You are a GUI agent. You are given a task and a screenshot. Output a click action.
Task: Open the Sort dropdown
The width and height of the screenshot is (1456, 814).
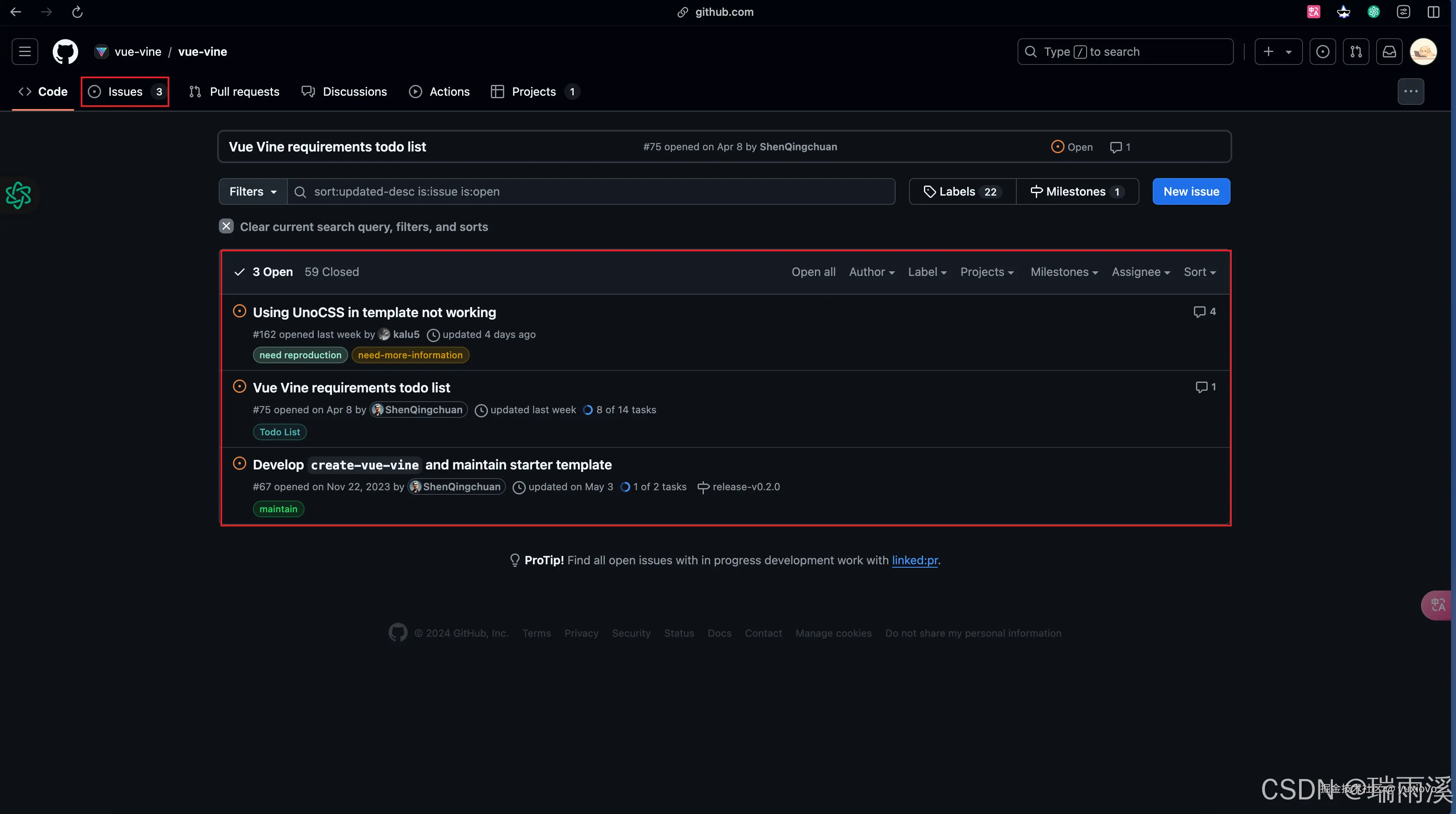[x=1199, y=272]
